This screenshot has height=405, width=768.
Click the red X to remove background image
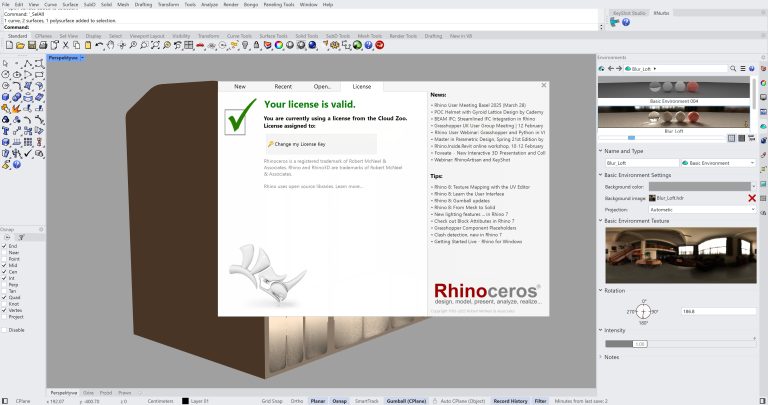click(752, 198)
